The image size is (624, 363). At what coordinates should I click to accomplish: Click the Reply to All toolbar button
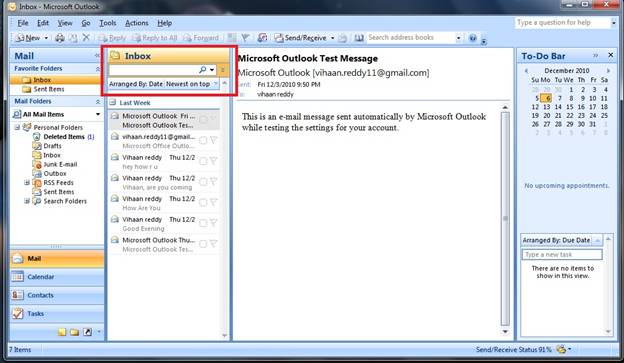155,38
